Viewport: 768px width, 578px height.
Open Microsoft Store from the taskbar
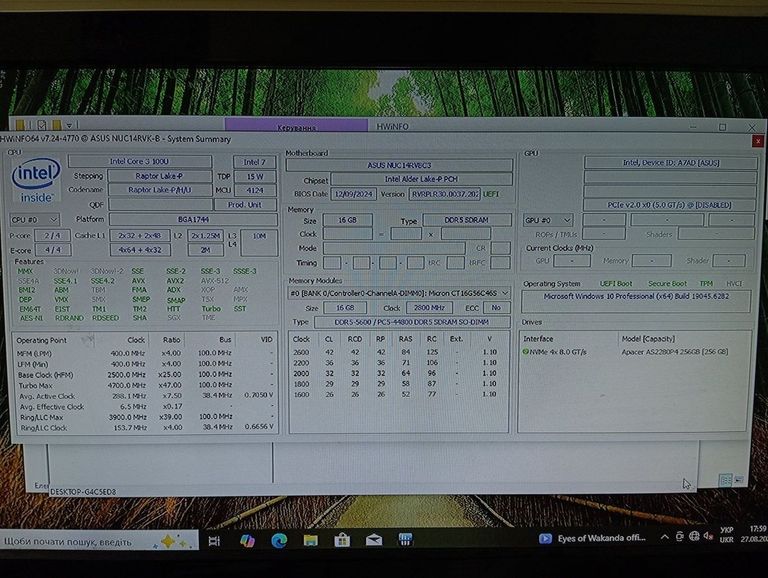click(x=342, y=540)
